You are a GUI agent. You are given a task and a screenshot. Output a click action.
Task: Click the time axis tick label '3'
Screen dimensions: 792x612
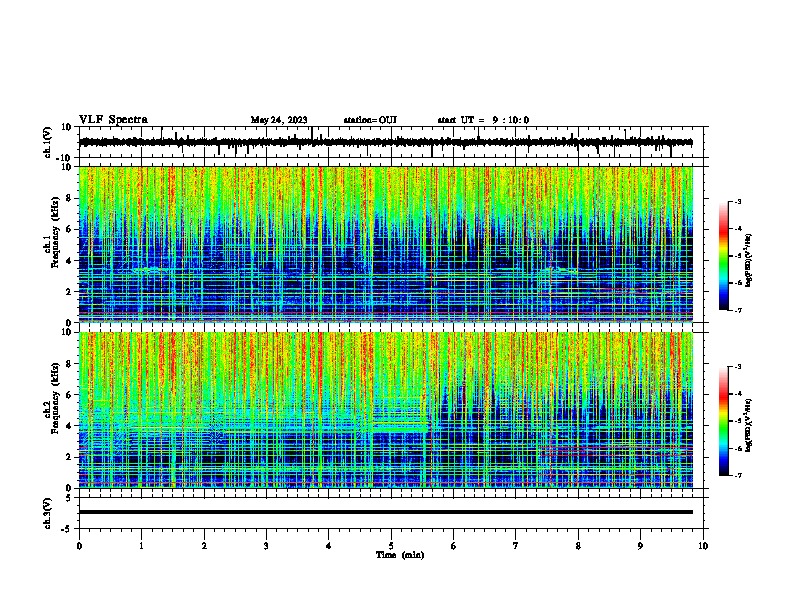click(x=266, y=546)
